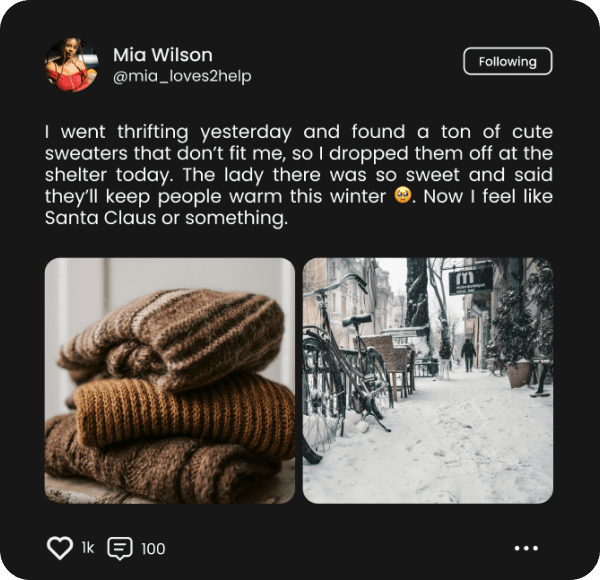
Task: Click the dark brown sweater at the bottom
Action: click(161, 467)
